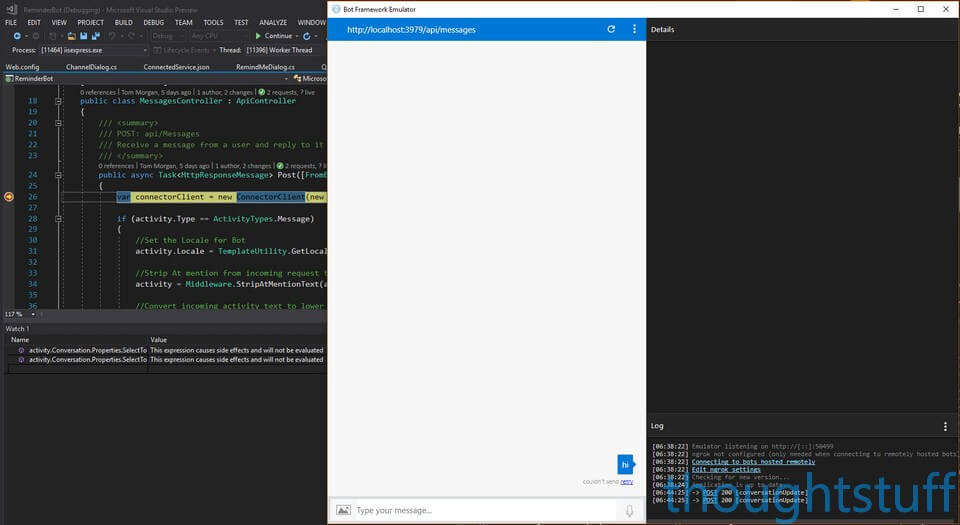Click the image upload icon beside message box
This screenshot has height=525, width=960.
[x=343, y=510]
